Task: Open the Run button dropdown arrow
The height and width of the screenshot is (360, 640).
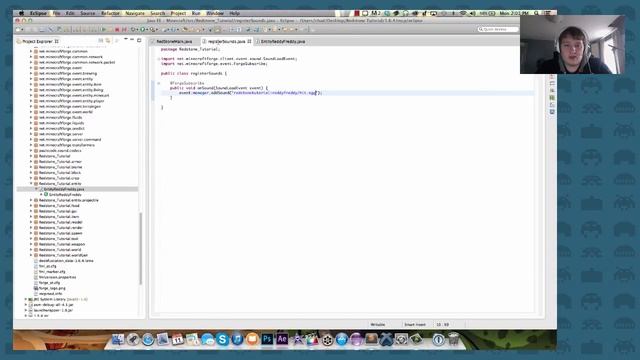Action: 147,29
